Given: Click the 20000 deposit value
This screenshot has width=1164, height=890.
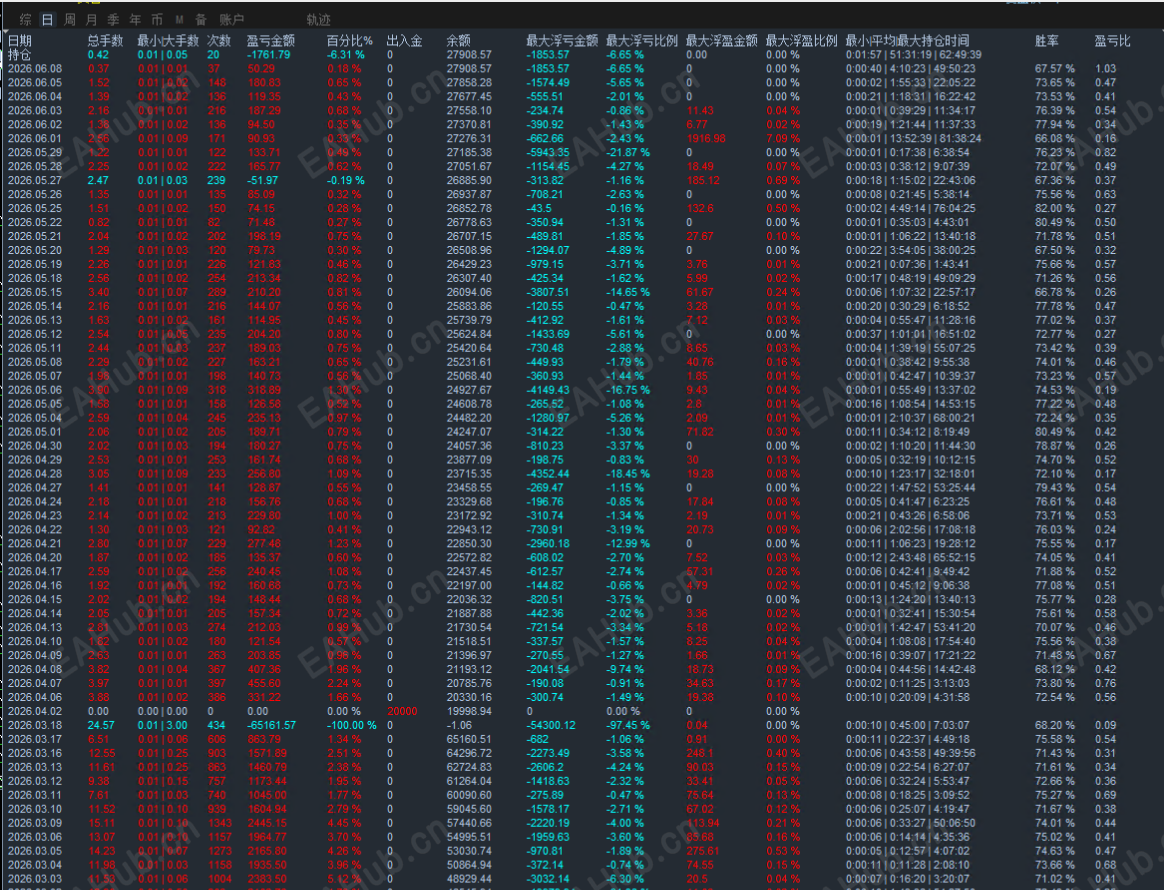Looking at the screenshot, I should (402, 711).
